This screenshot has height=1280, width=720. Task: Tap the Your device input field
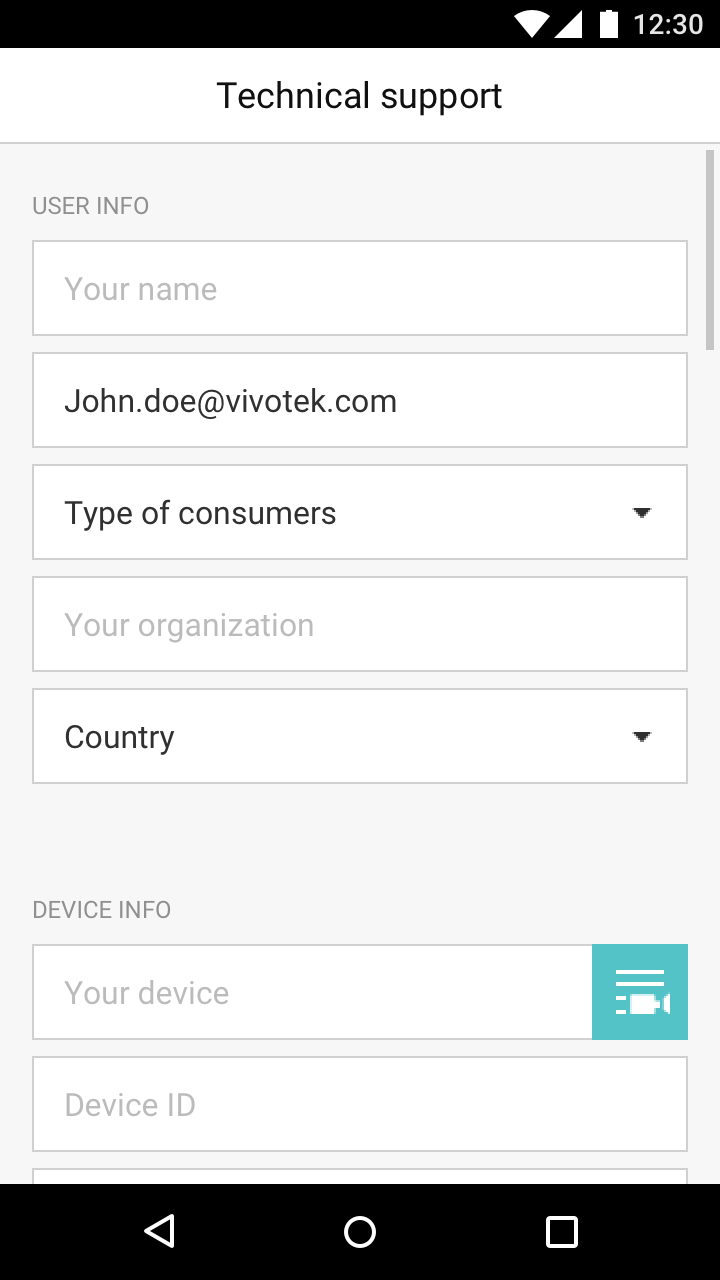(312, 992)
